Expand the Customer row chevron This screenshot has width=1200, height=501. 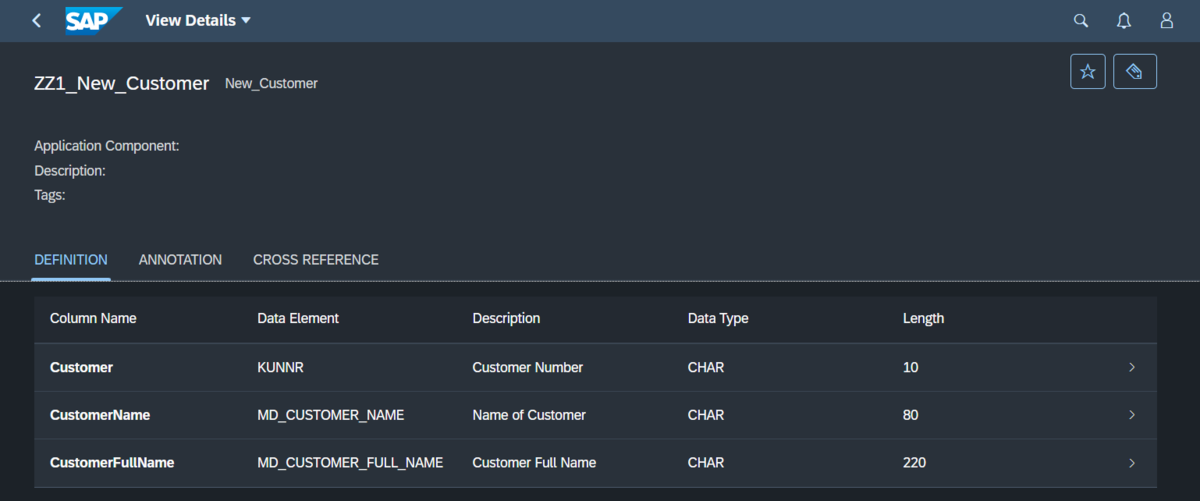click(x=1132, y=367)
